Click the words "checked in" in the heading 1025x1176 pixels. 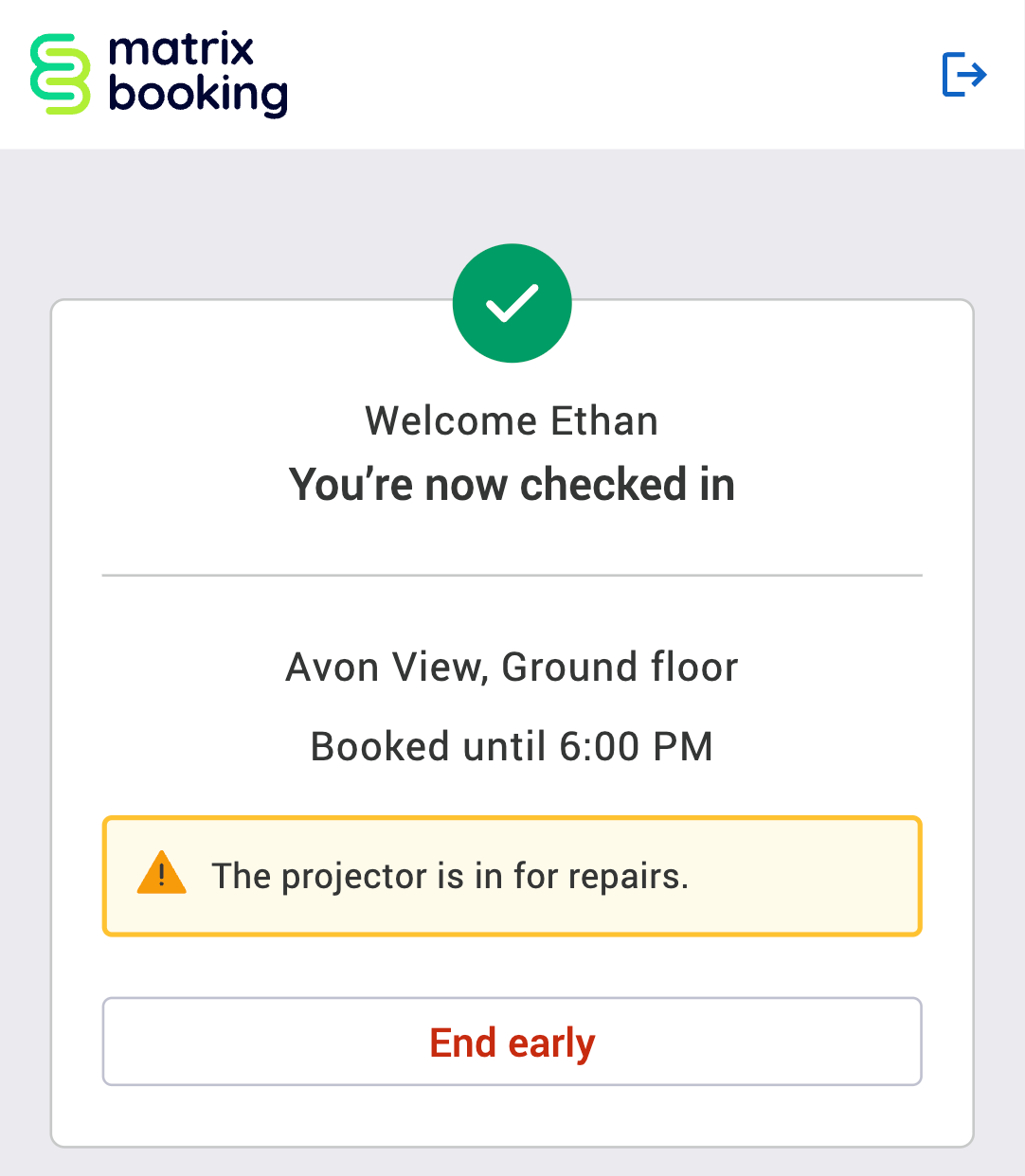pos(627,485)
